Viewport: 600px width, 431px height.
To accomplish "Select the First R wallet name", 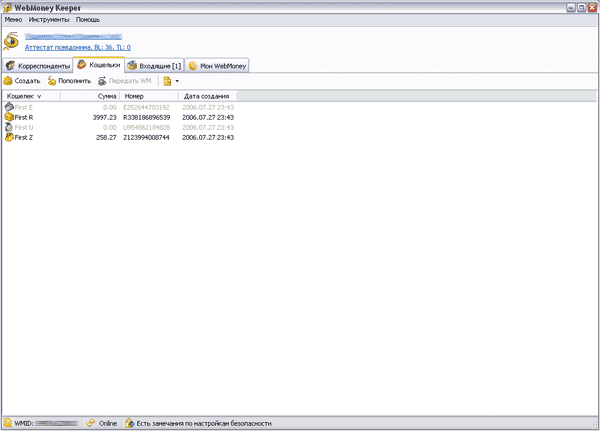I will click(x=24, y=118).
